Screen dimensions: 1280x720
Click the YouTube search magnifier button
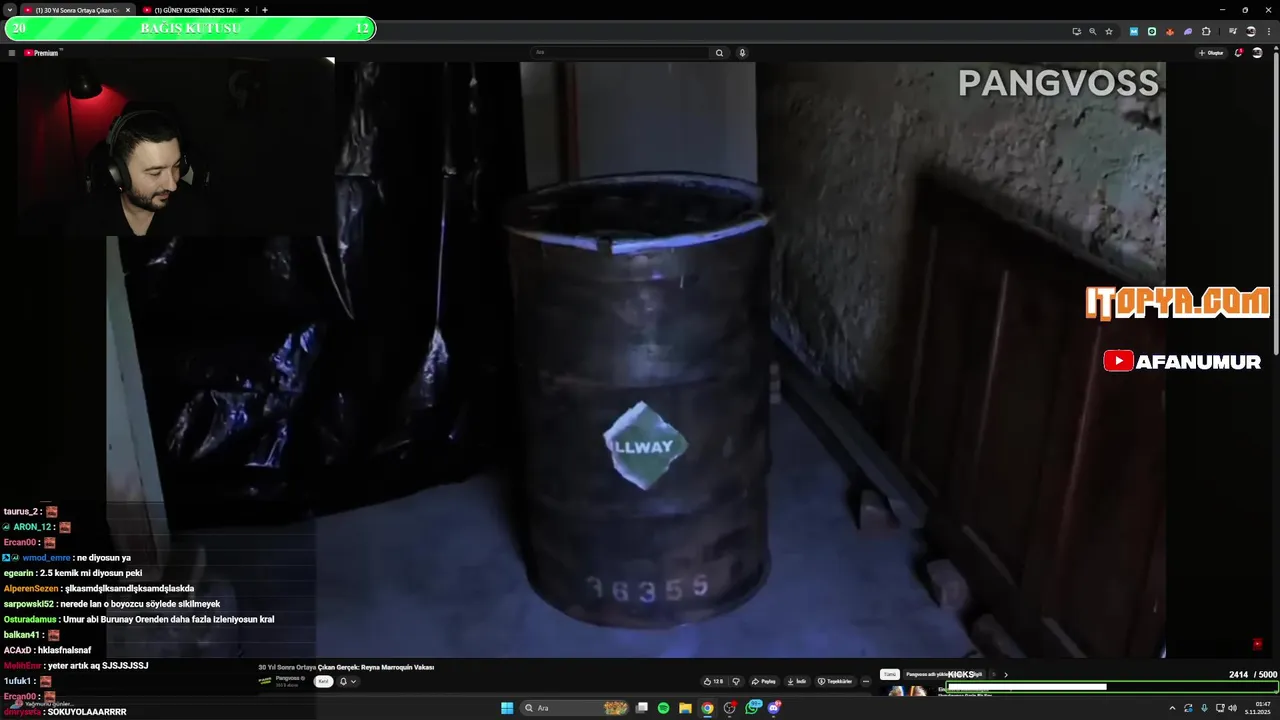pyautogui.click(x=719, y=53)
